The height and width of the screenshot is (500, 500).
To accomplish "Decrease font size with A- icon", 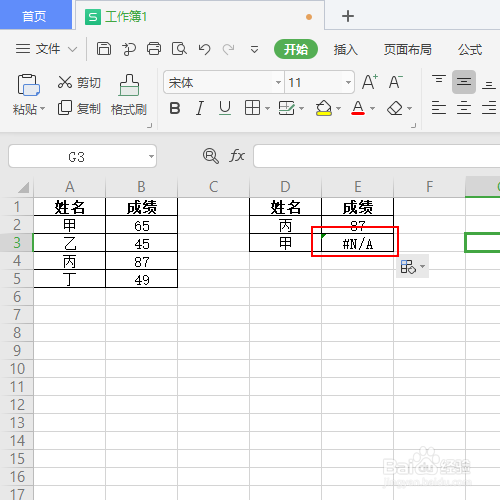I will pyautogui.click(x=396, y=82).
